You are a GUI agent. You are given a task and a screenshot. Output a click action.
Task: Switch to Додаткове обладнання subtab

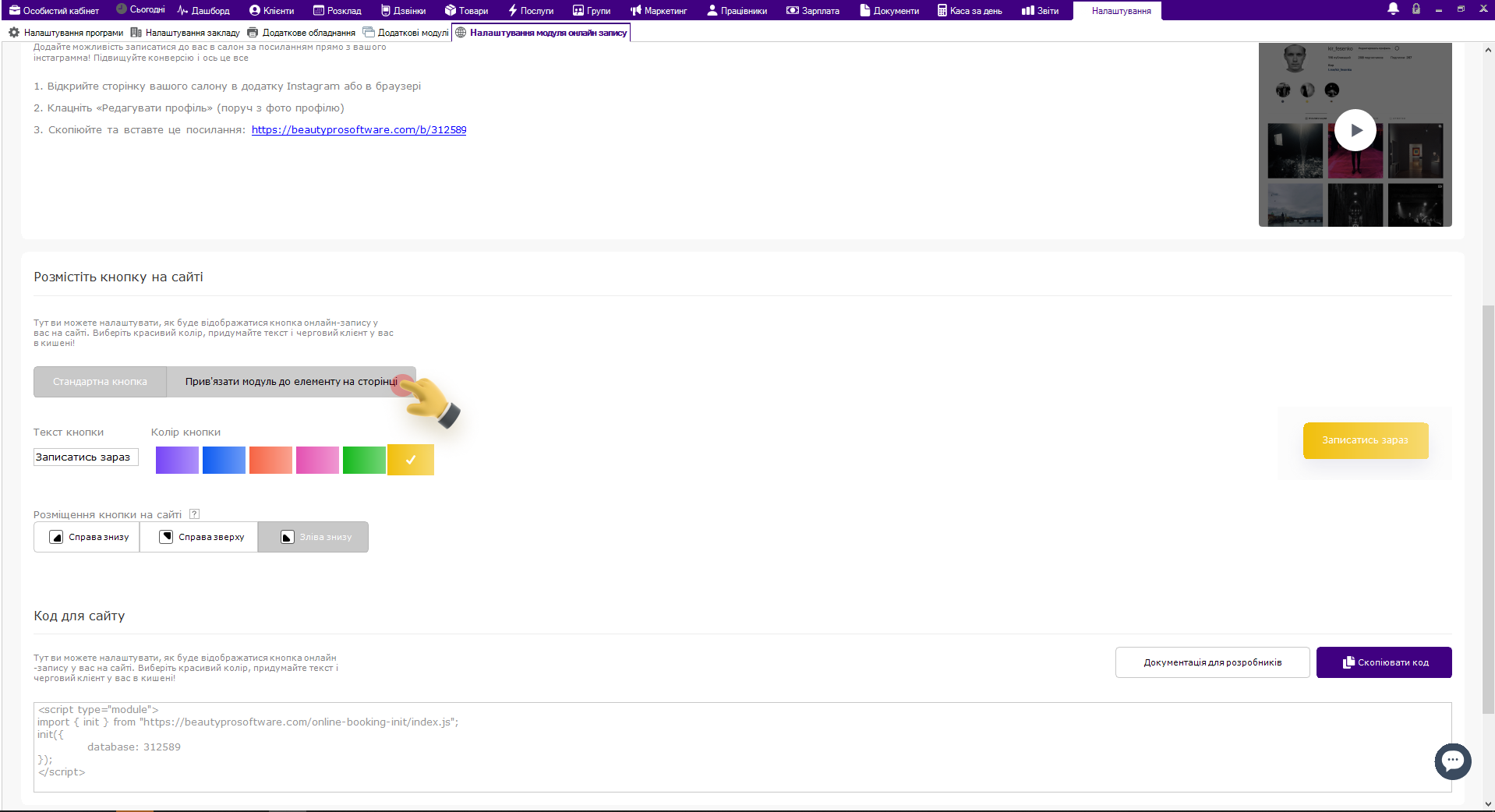[x=302, y=33]
